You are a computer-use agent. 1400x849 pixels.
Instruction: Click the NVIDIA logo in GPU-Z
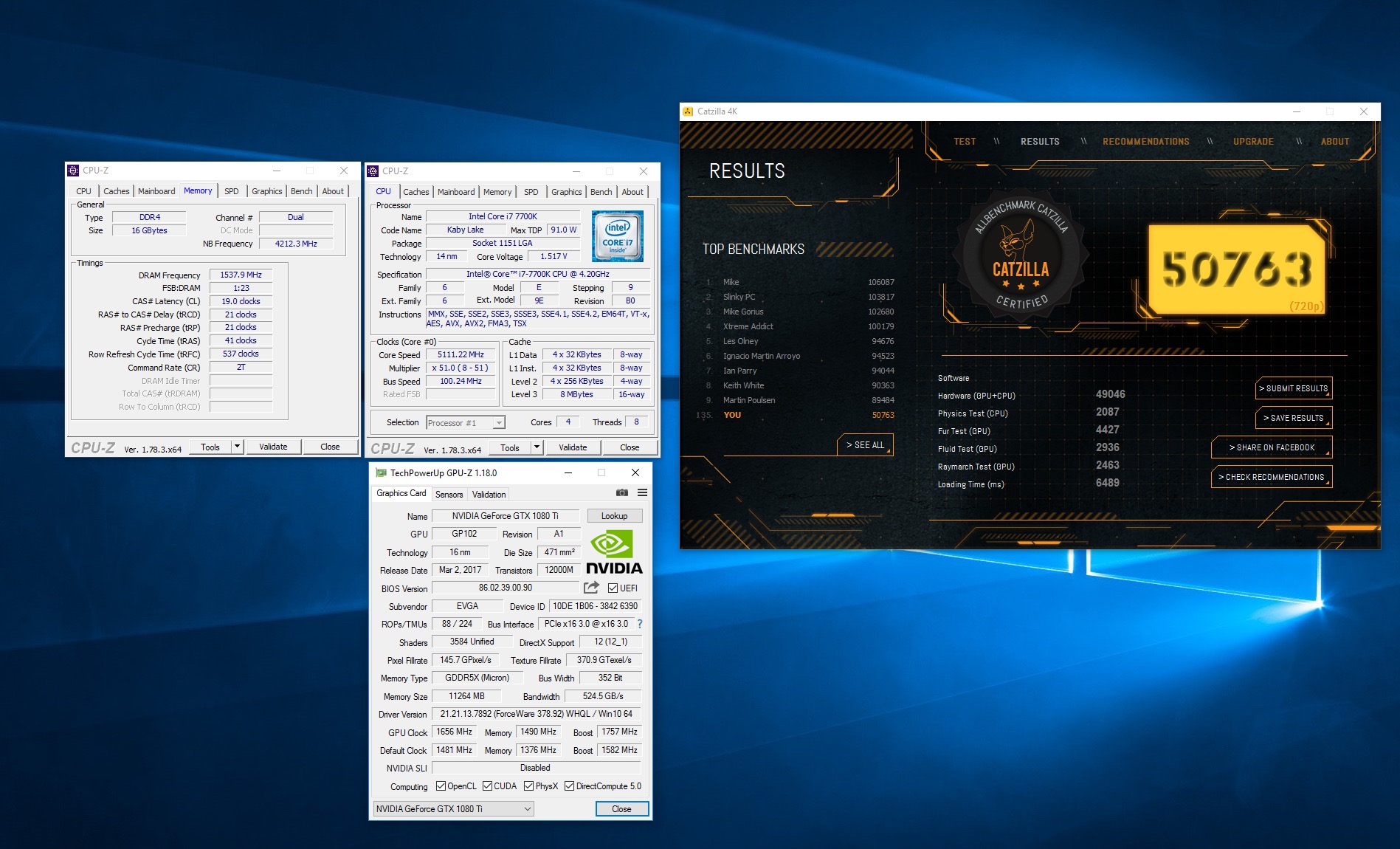tap(614, 551)
